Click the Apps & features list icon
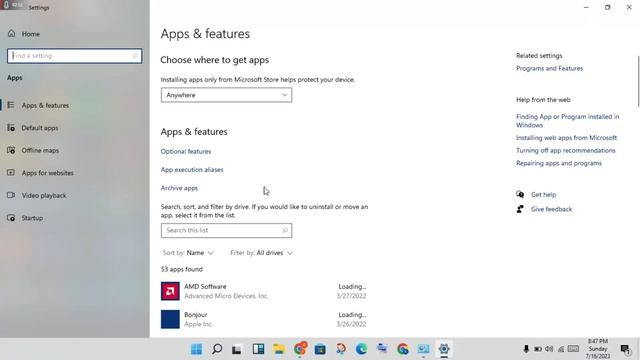Viewport: 640px width, 360px height. (11, 105)
